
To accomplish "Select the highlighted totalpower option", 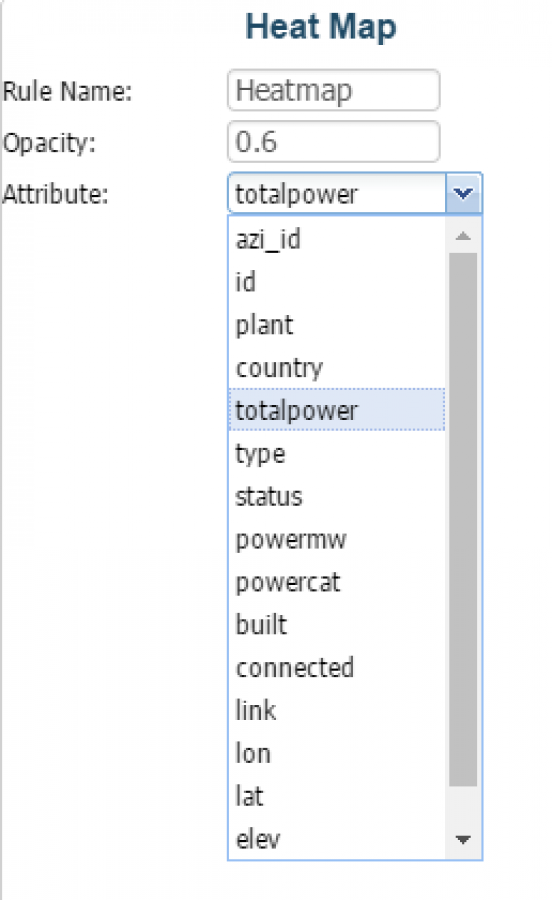I will (x=337, y=410).
